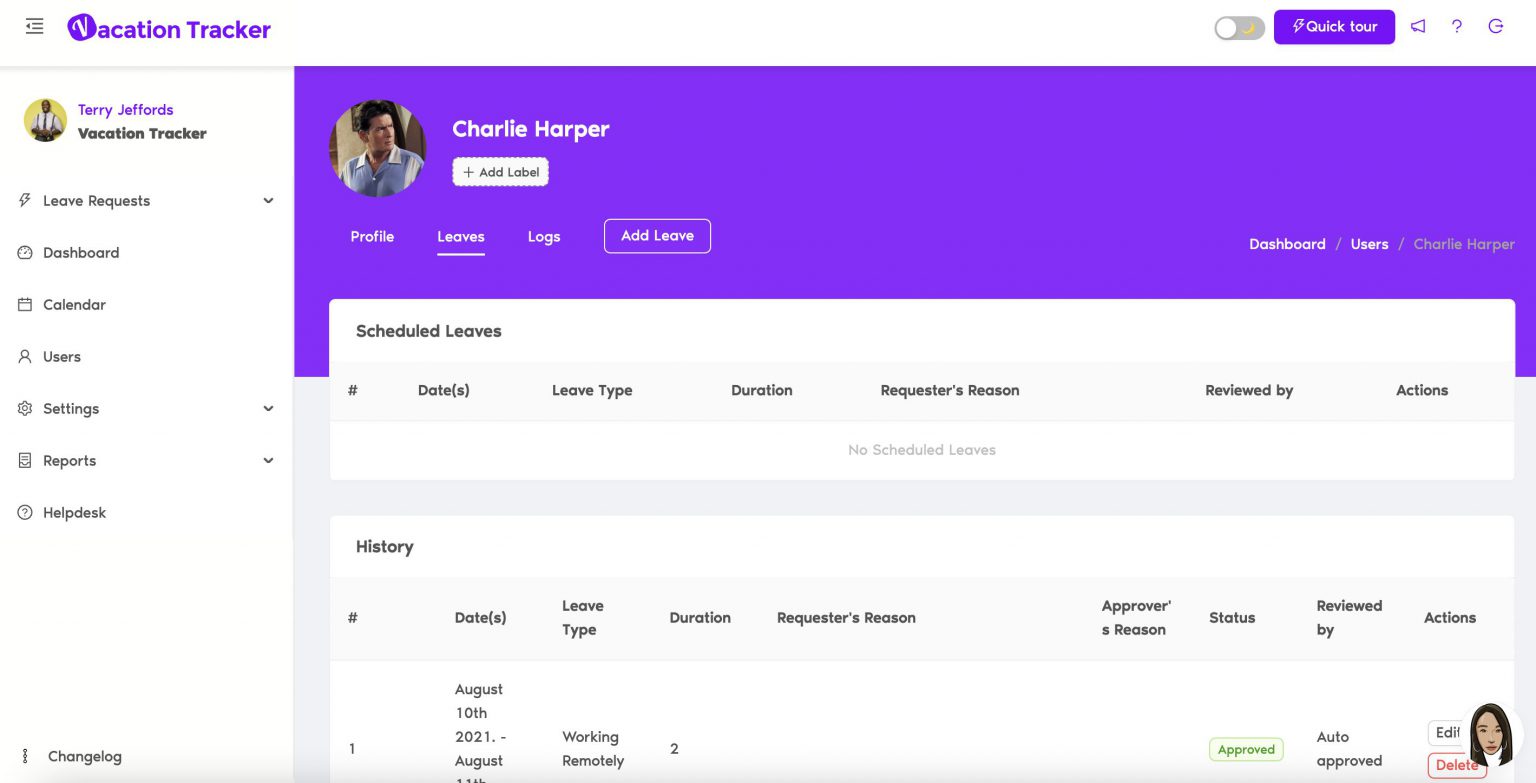Image resolution: width=1536 pixels, height=783 pixels.
Task: Click the Reports document icon
Action: pyautogui.click(x=25, y=461)
